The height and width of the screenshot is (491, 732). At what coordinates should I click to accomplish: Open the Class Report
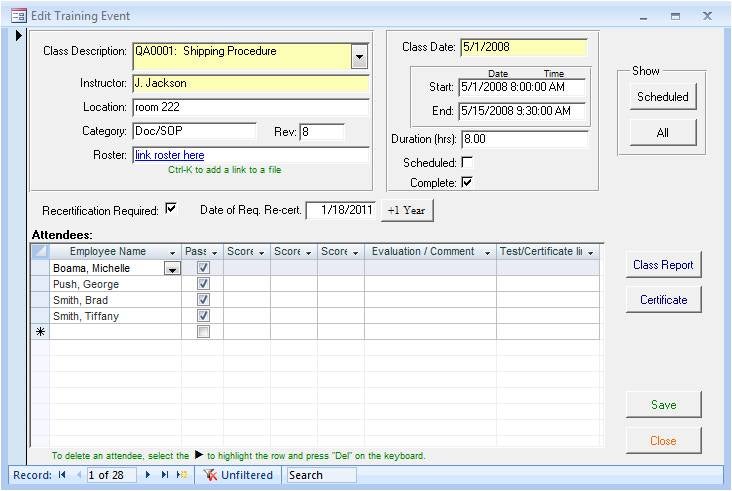coord(663,265)
